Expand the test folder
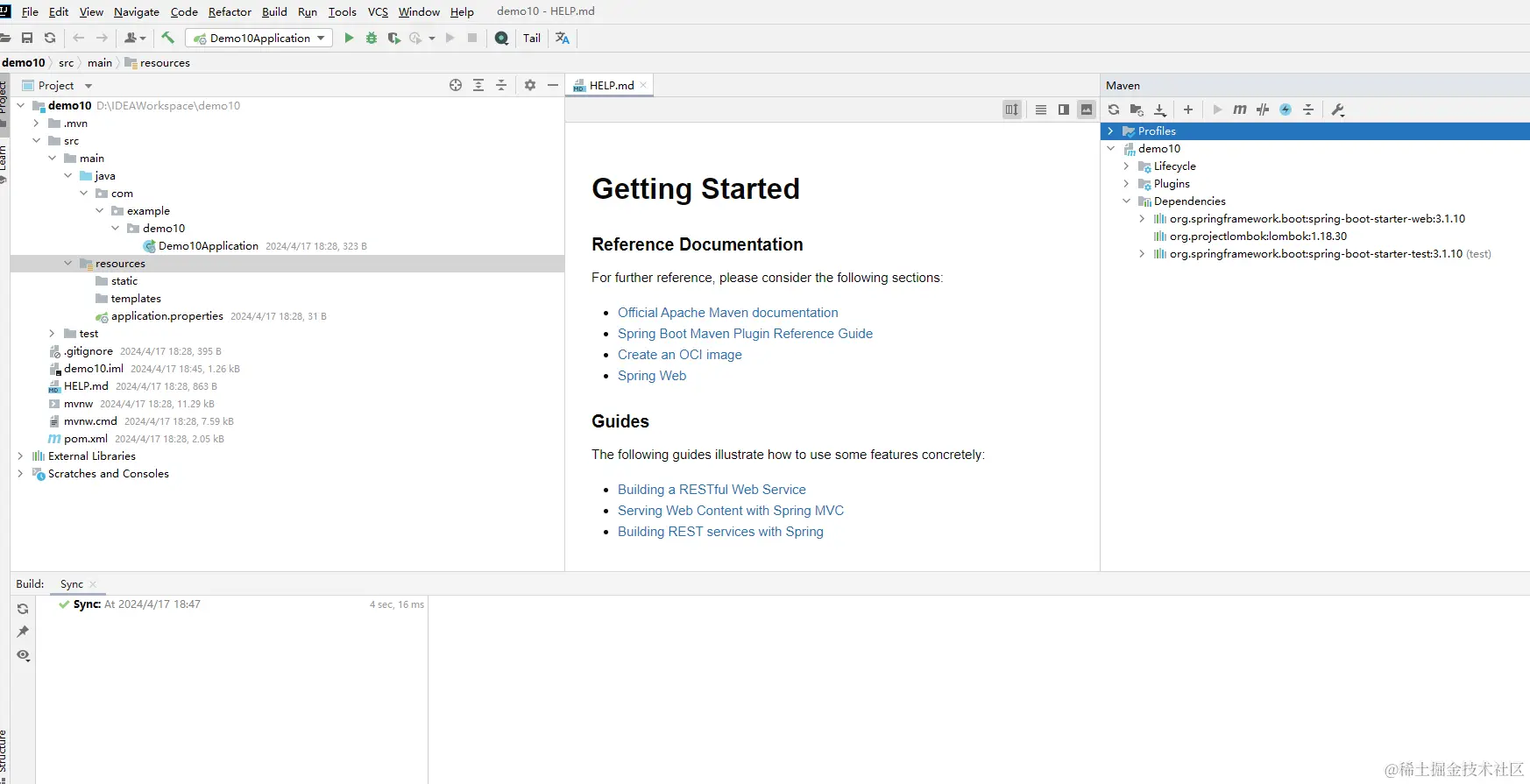Image resolution: width=1530 pixels, height=784 pixels. (x=52, y=334)
